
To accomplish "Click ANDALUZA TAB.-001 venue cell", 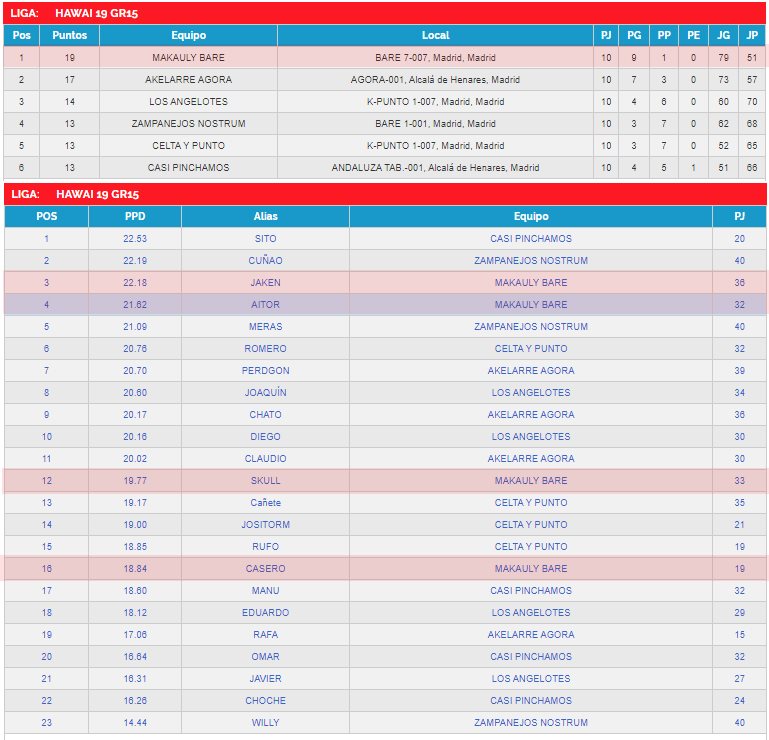I will (x=436, y=168).
